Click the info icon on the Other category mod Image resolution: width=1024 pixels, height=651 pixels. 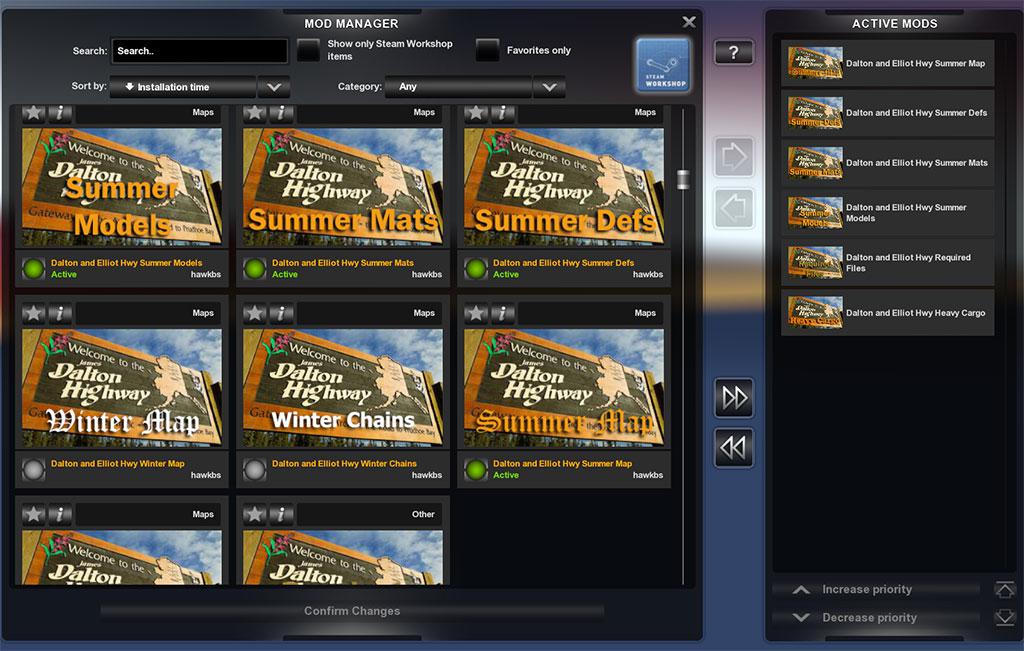click(x=281, y=515)
